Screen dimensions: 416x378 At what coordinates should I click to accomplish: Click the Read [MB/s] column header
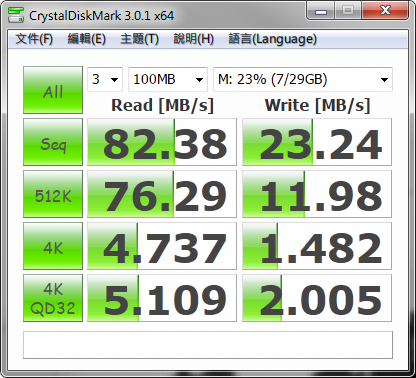click(x=162, y=106)
